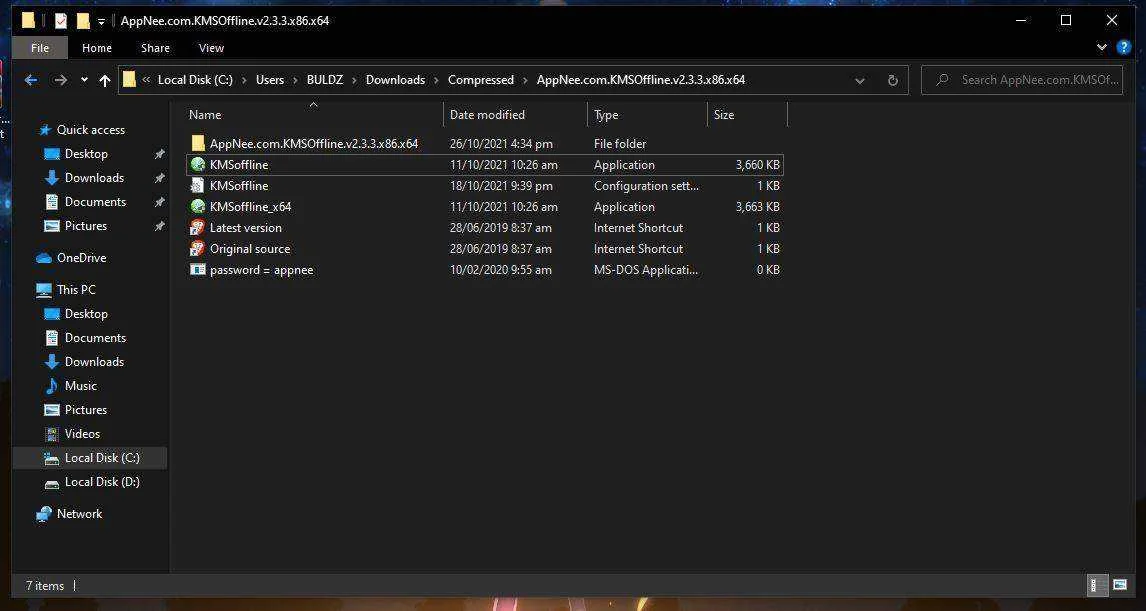
Task: Refresh the current folder view
Action: tap(892, 80)
